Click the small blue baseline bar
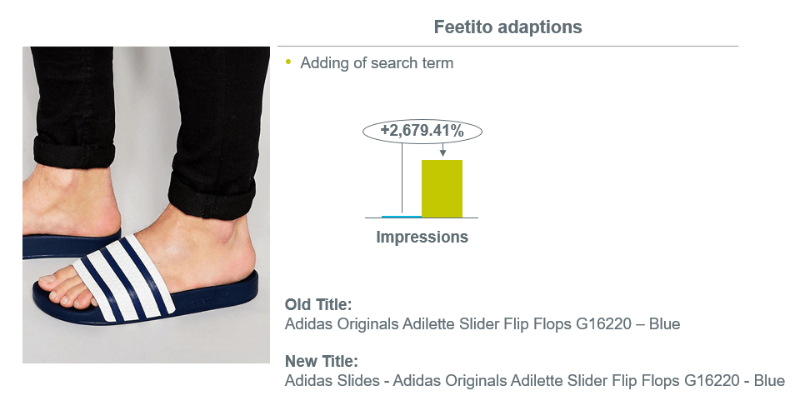This screenshot has height=405, width=800. point(402,217)
